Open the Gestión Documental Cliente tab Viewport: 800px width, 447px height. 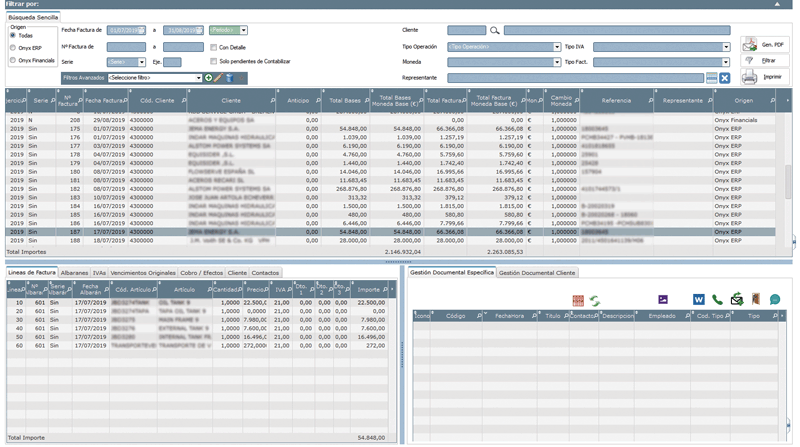click(x=537, y=272)
